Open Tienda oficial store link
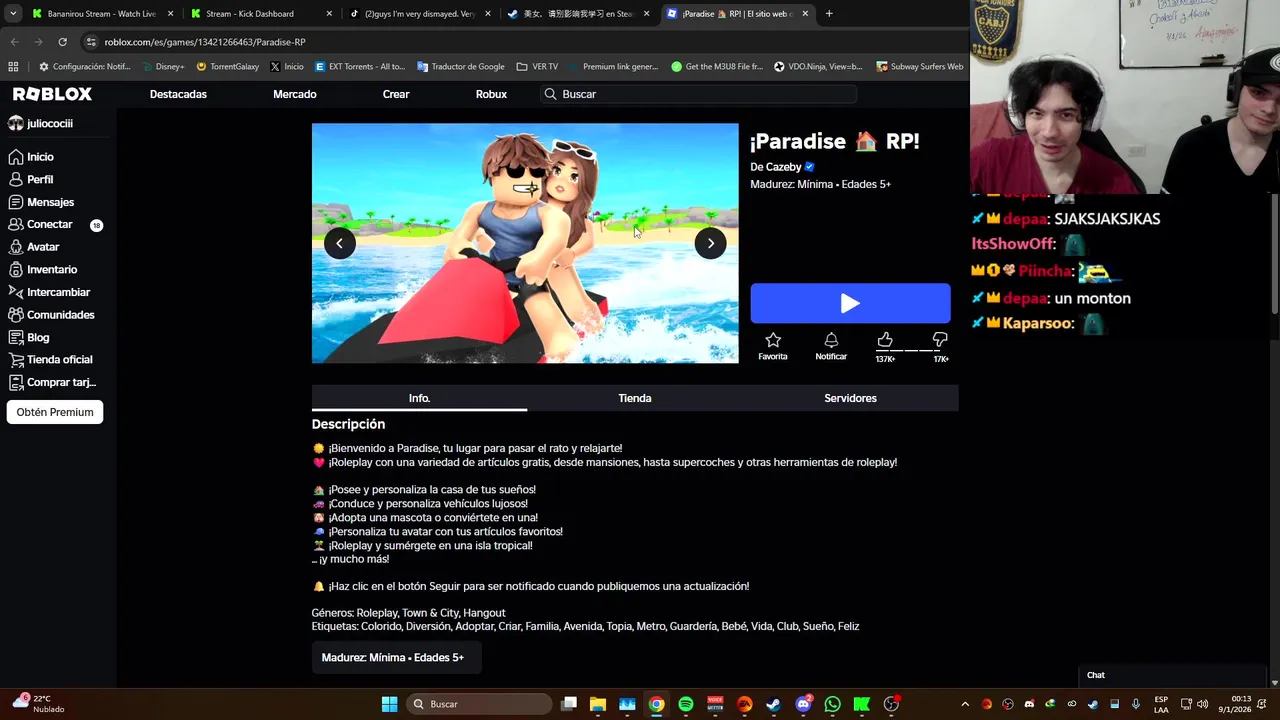This screenshot has width=1280, height=720. click(59, 360)
